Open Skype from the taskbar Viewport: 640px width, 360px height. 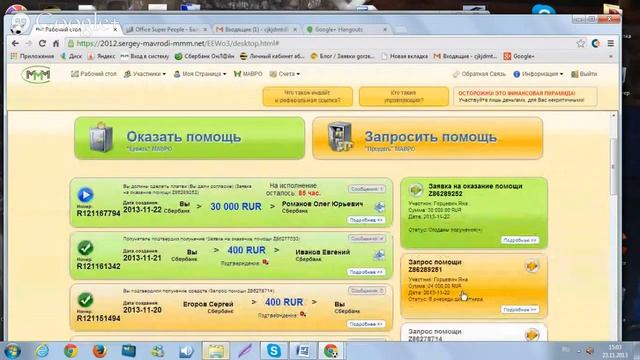pos(273,351)
